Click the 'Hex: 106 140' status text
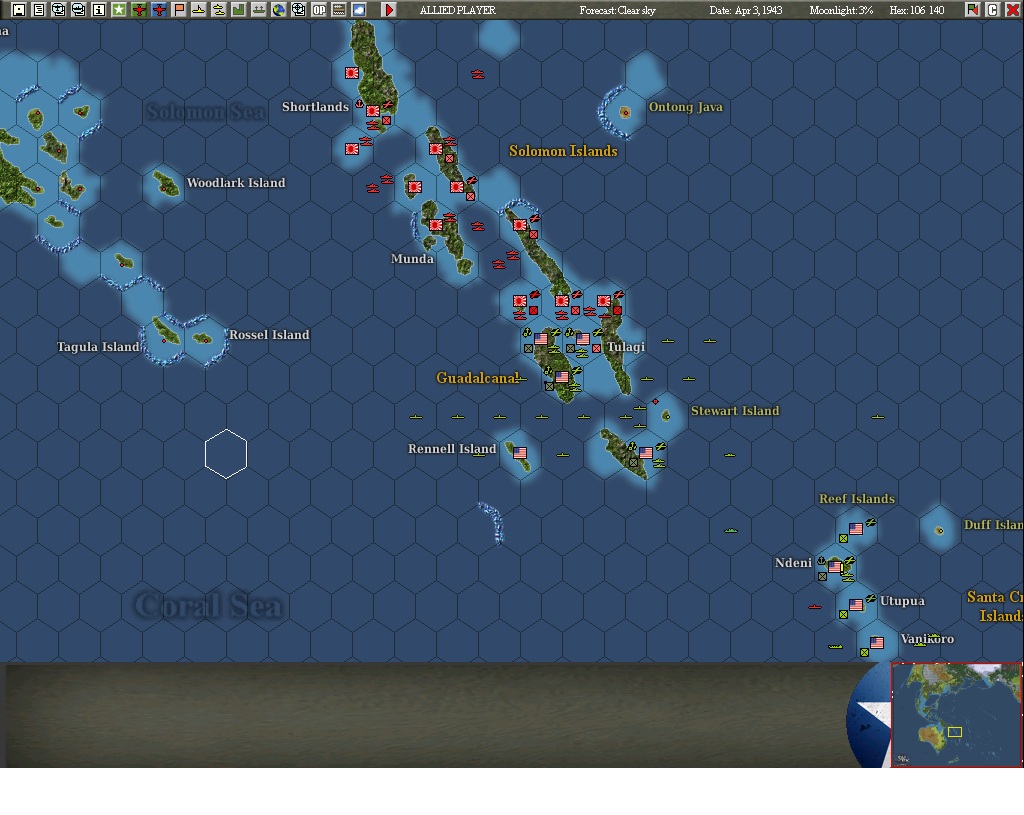1024x815 pixels. pyautogui.click(x=917, y=10)
